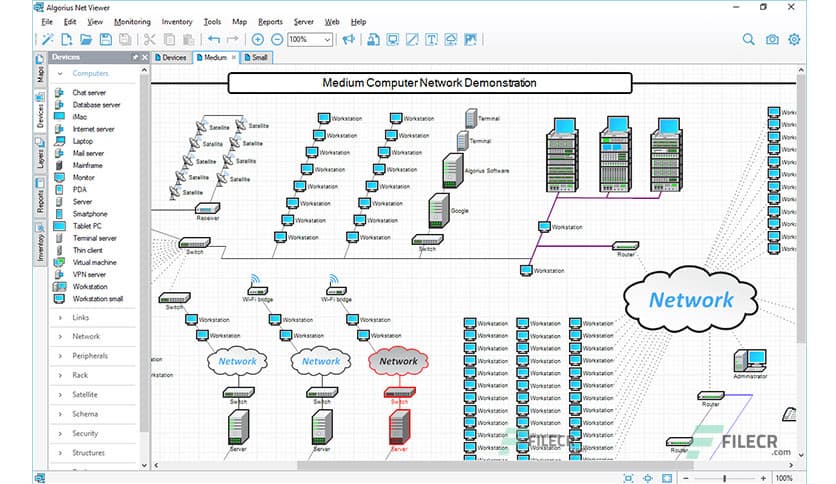Open the zoom percentage 100% dropdown
Image resolution: width=836 pixels, height=484 pixels.
pos(327,40)
